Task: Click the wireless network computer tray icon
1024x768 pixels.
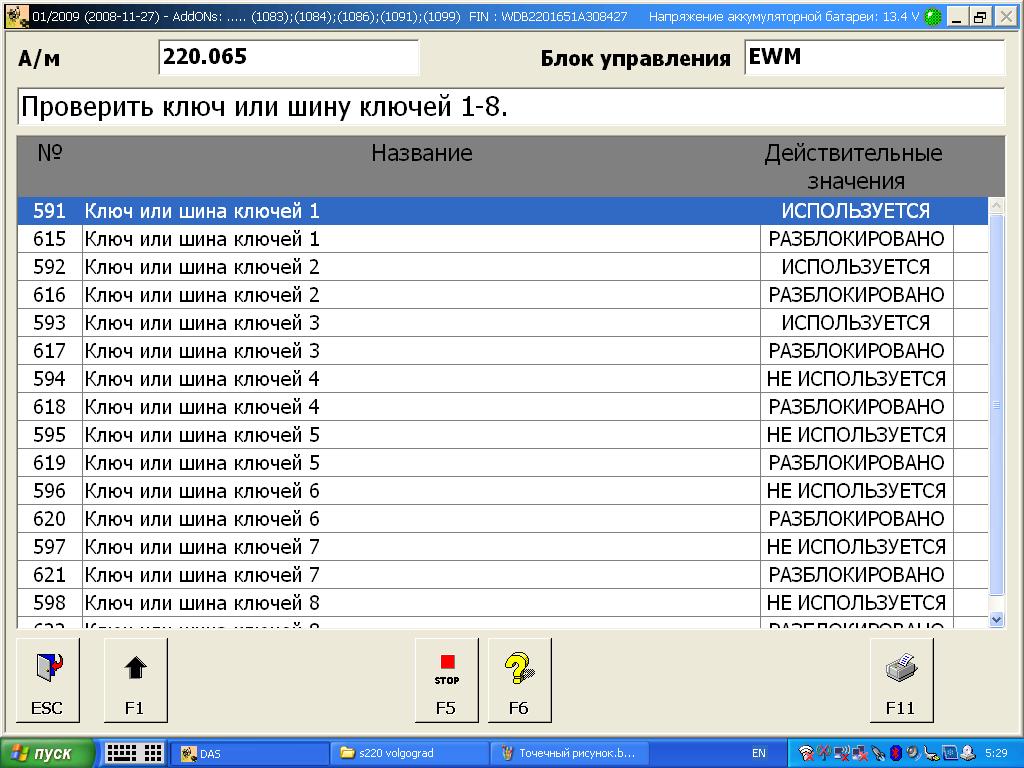Action: tap(842, 753)
